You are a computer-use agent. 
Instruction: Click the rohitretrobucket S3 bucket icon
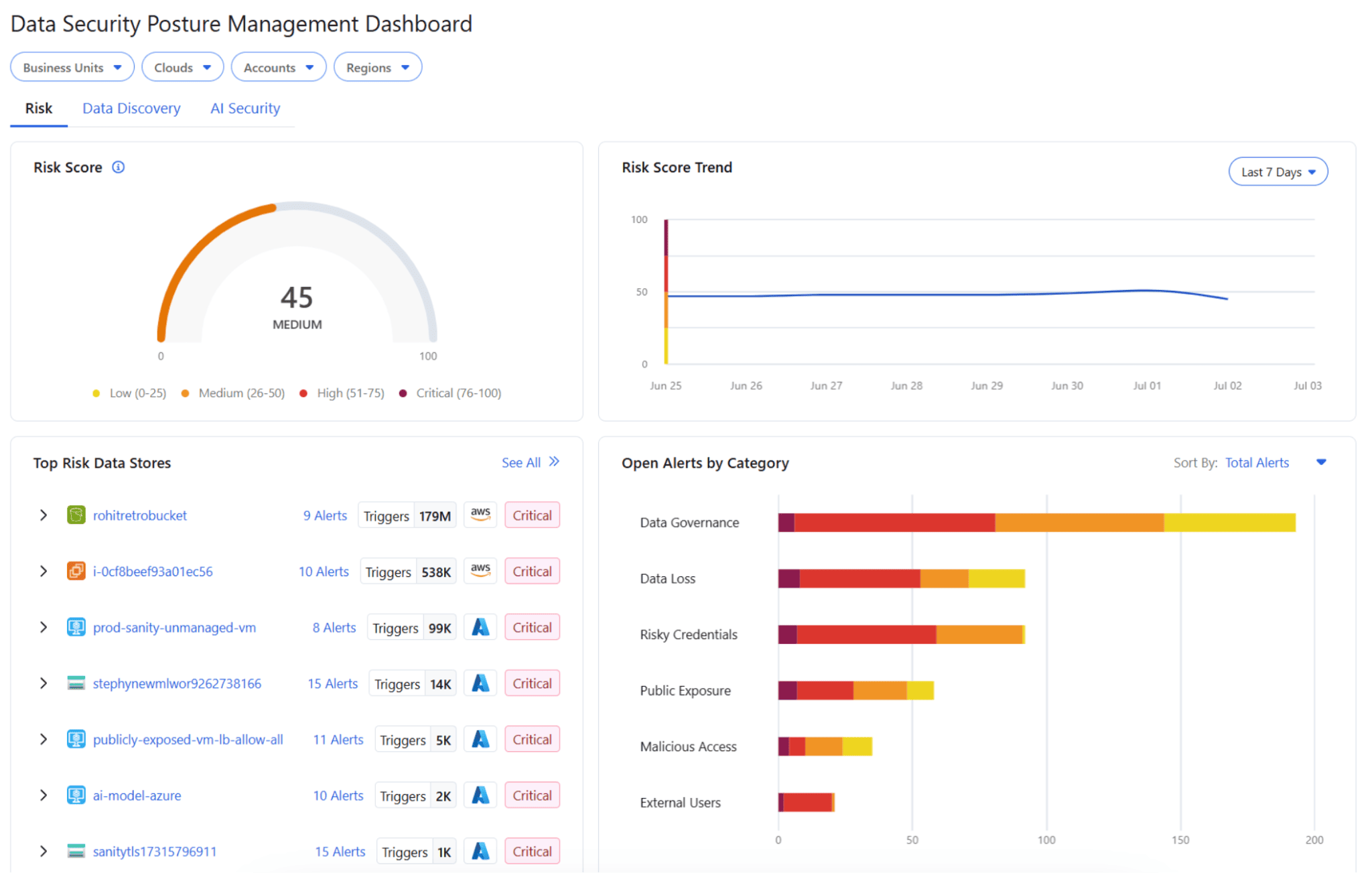point(76,515)
